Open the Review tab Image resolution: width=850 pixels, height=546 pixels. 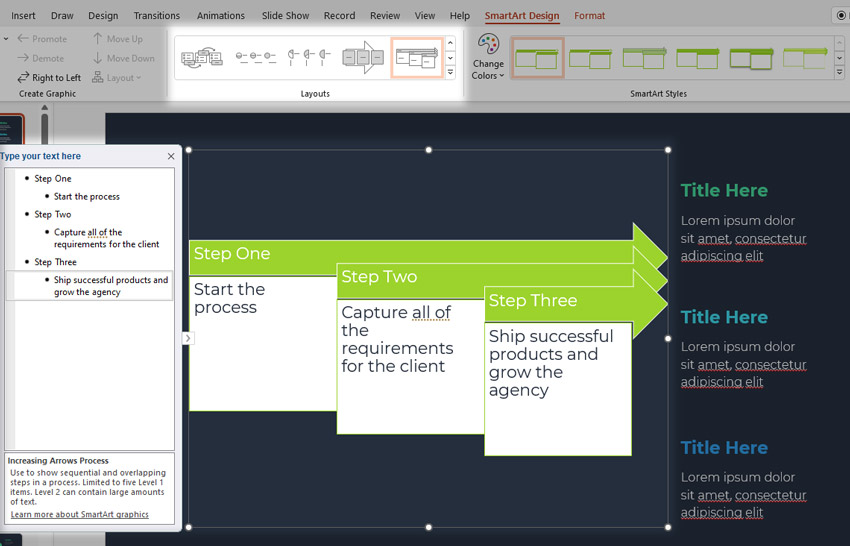pos(385,16)
